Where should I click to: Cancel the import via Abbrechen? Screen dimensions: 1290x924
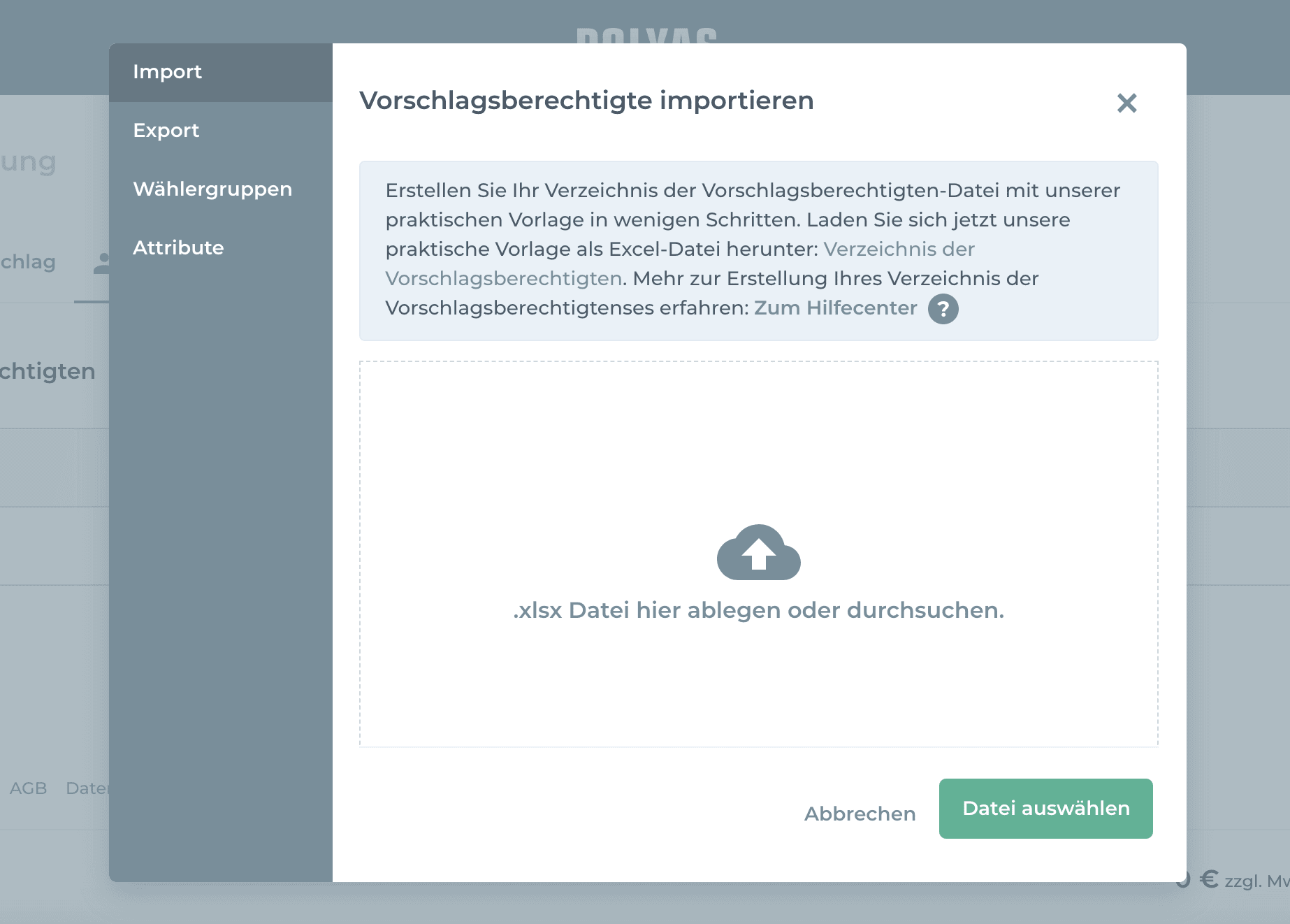(x=860, y=814)
